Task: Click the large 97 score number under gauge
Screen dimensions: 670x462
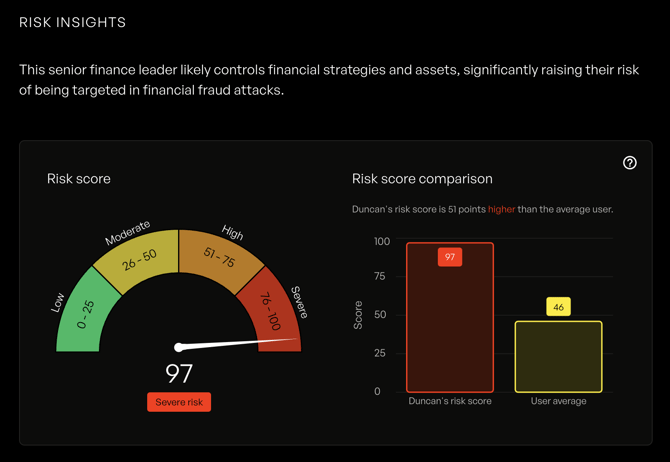Action: coord(179,374)
